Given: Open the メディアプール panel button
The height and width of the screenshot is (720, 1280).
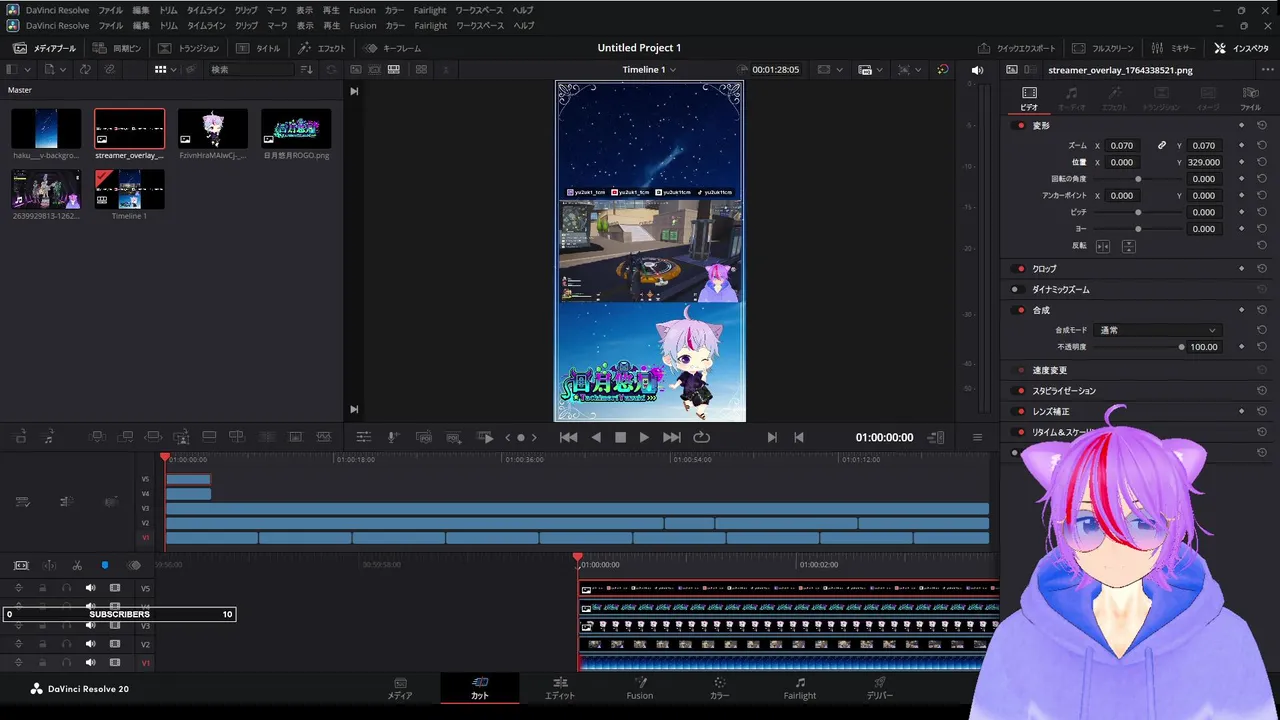Looking at the screenshot, I should click(44, 48).
